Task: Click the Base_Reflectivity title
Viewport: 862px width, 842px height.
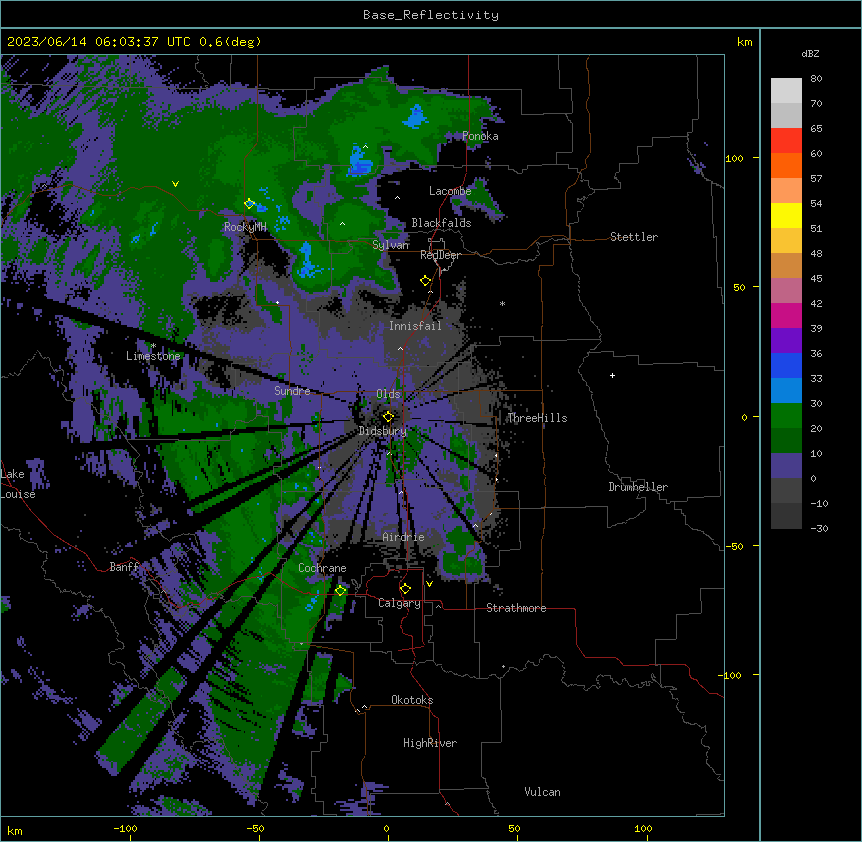Action: [431, 15]
